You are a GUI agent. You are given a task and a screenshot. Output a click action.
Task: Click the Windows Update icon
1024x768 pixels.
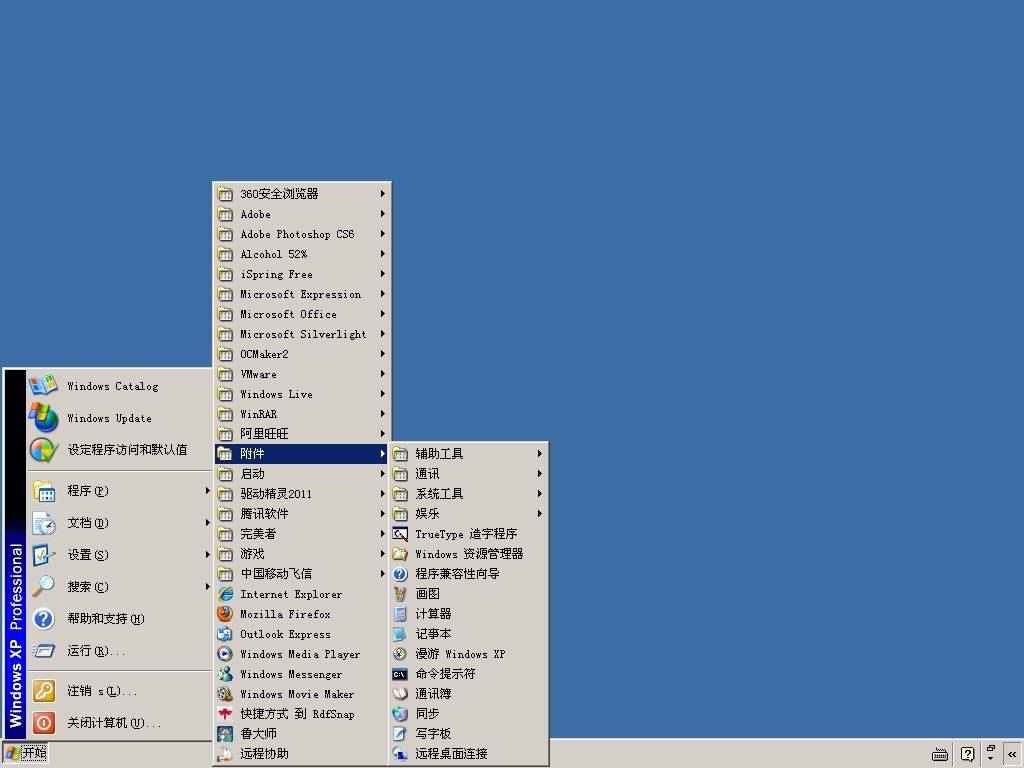pos(43,417)
